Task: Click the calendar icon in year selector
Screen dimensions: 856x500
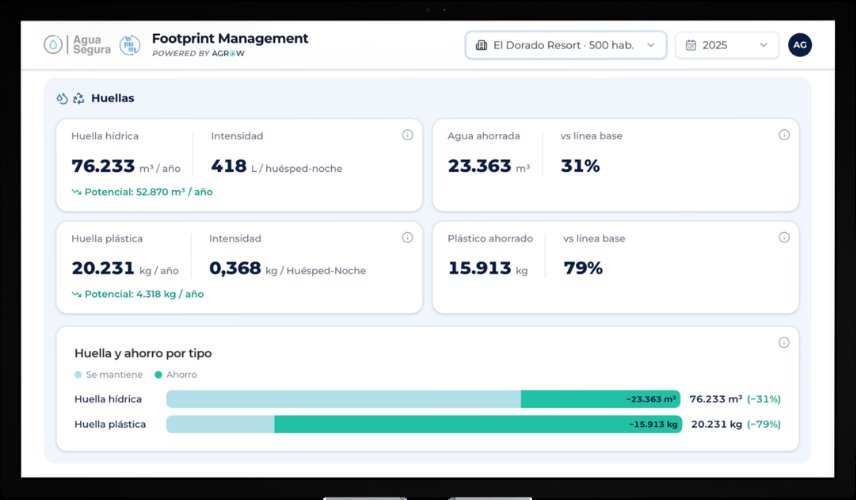Action: click(x=691, y=45)
